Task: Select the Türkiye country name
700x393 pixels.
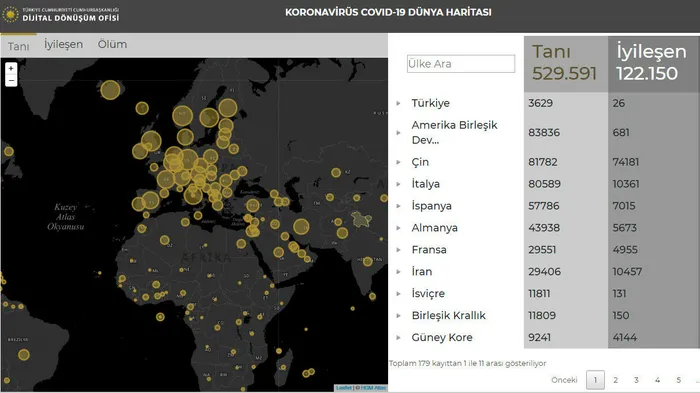Action: pyautogui.click(x=430, y=103)
